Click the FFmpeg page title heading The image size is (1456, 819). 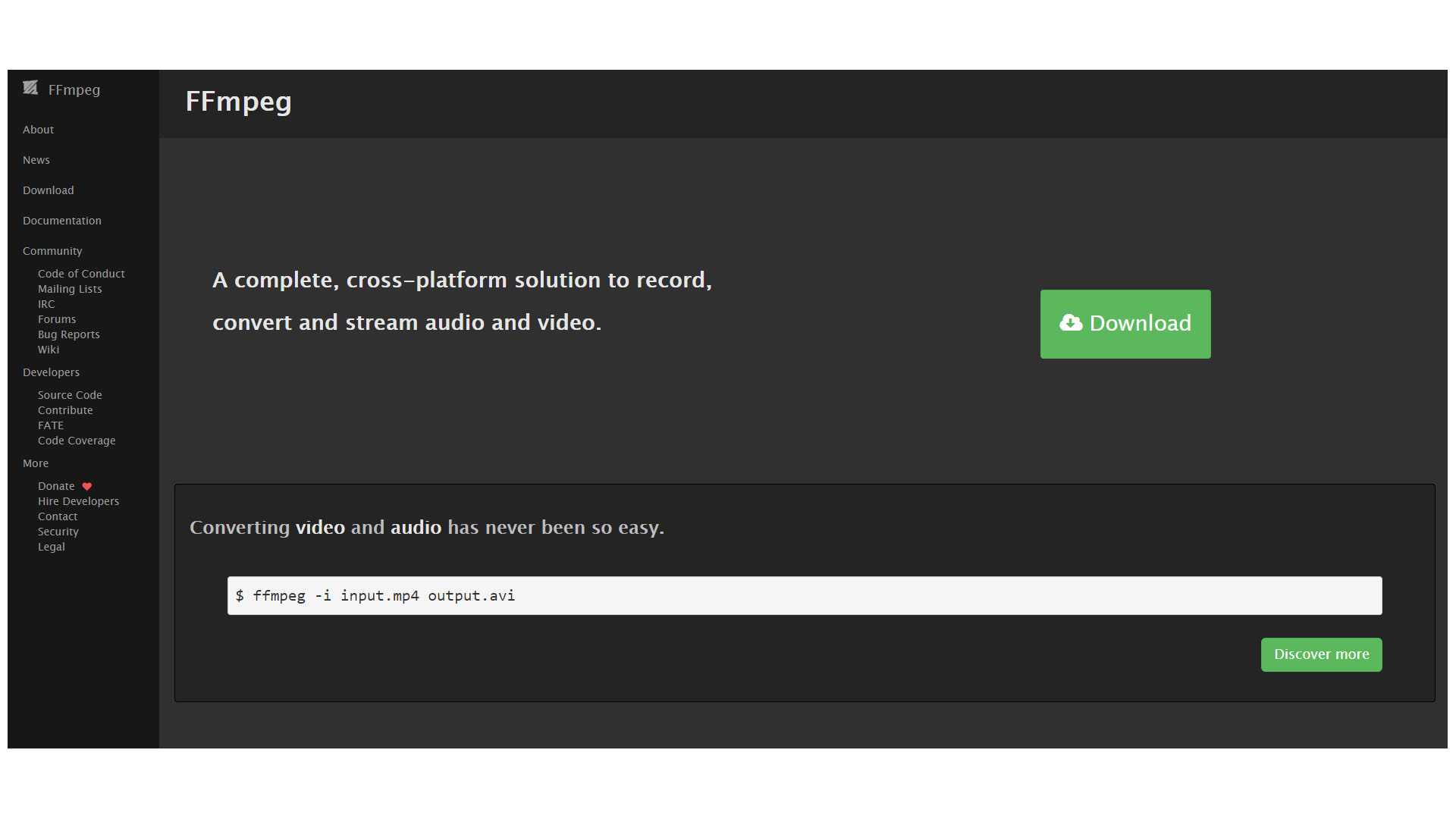(x=239, y=102)
